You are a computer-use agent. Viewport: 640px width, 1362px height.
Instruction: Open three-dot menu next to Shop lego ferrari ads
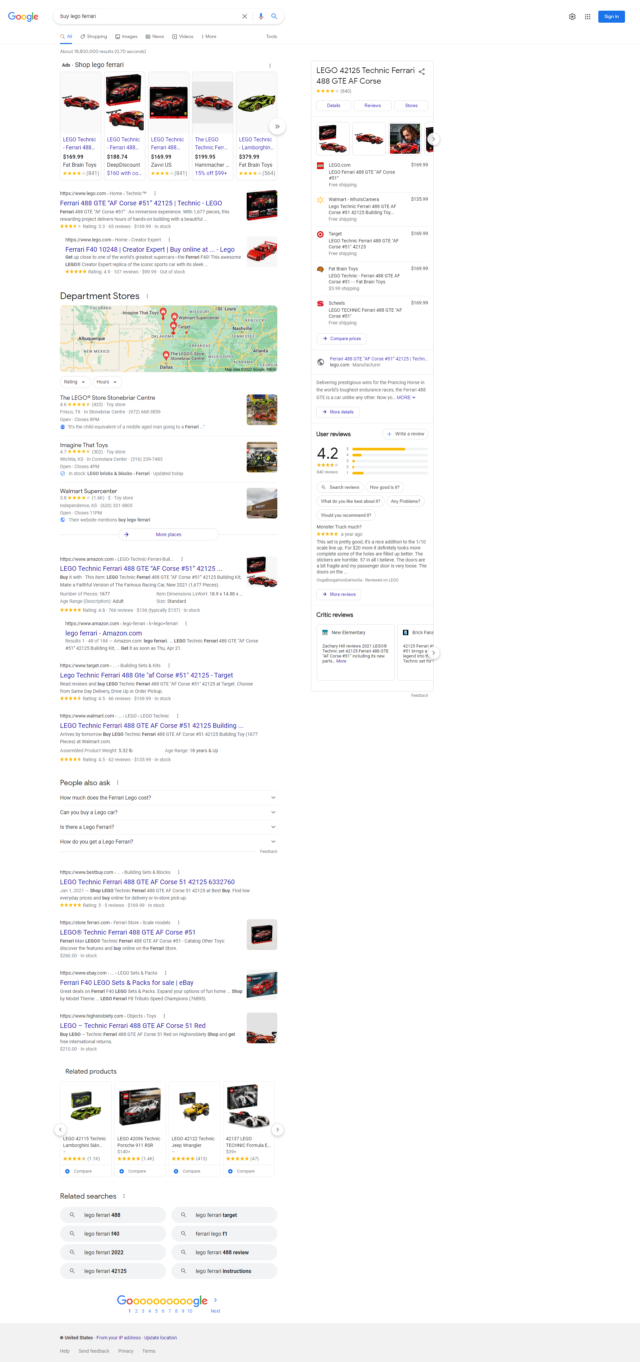269,65
